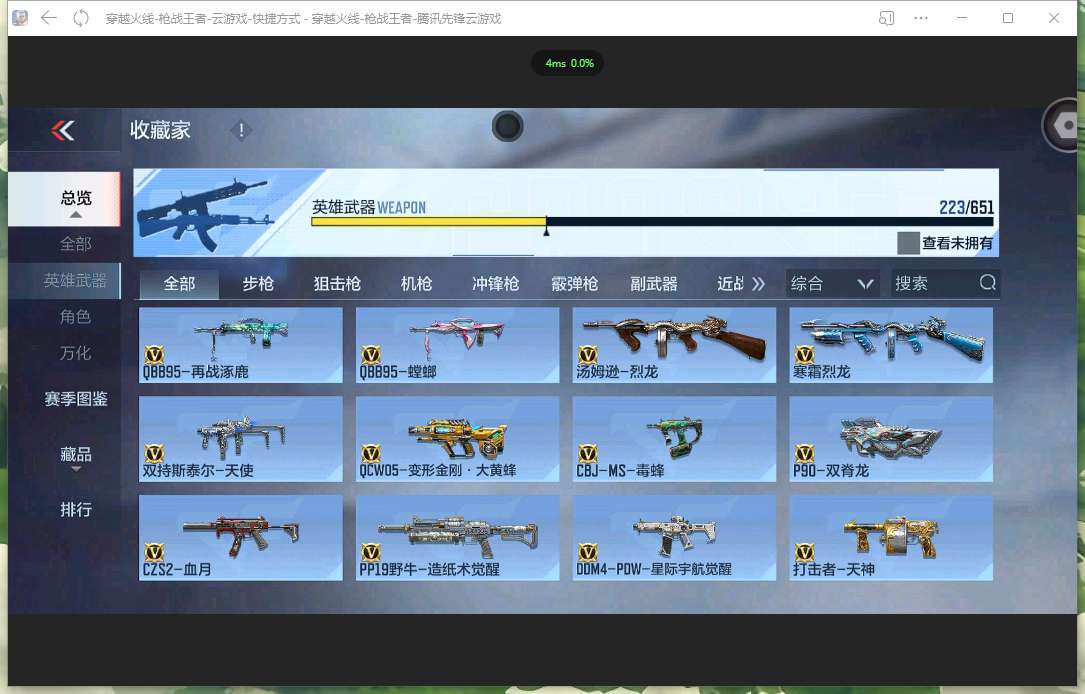Click the V badge on P90-双脊龙
The image size is (1085, 694).
point(804,453)
